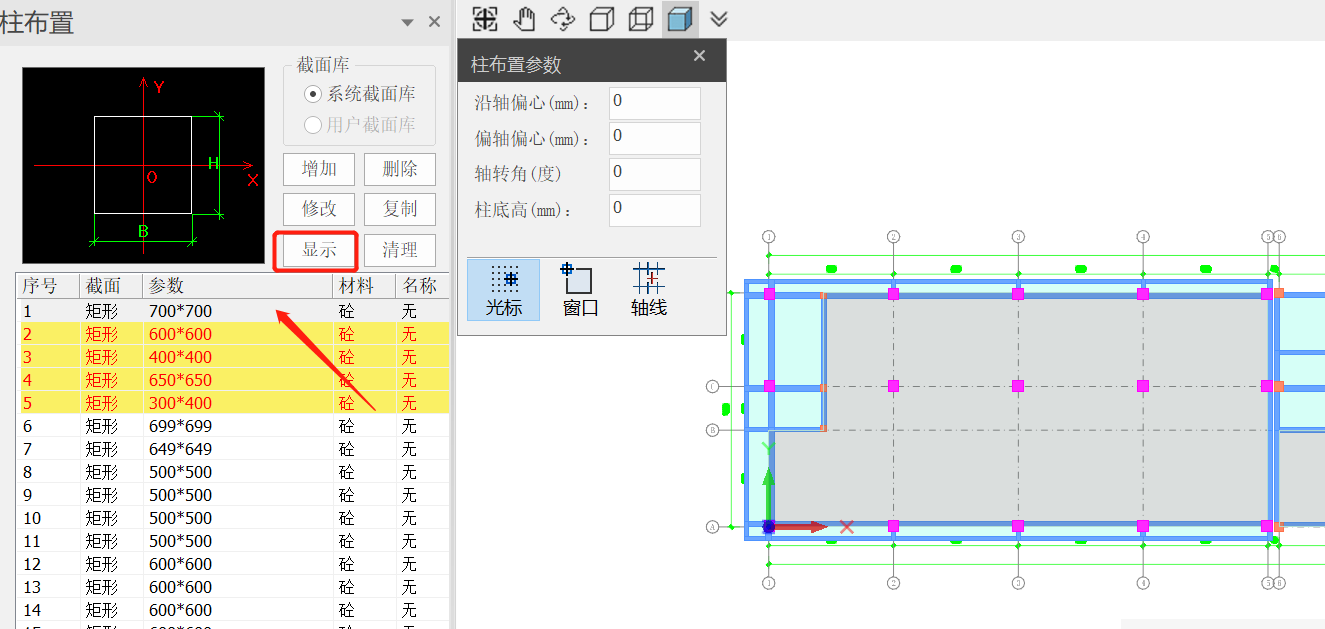Click the 增加 button
This screenshot has height=629, width=1325.
coord(319,169)
